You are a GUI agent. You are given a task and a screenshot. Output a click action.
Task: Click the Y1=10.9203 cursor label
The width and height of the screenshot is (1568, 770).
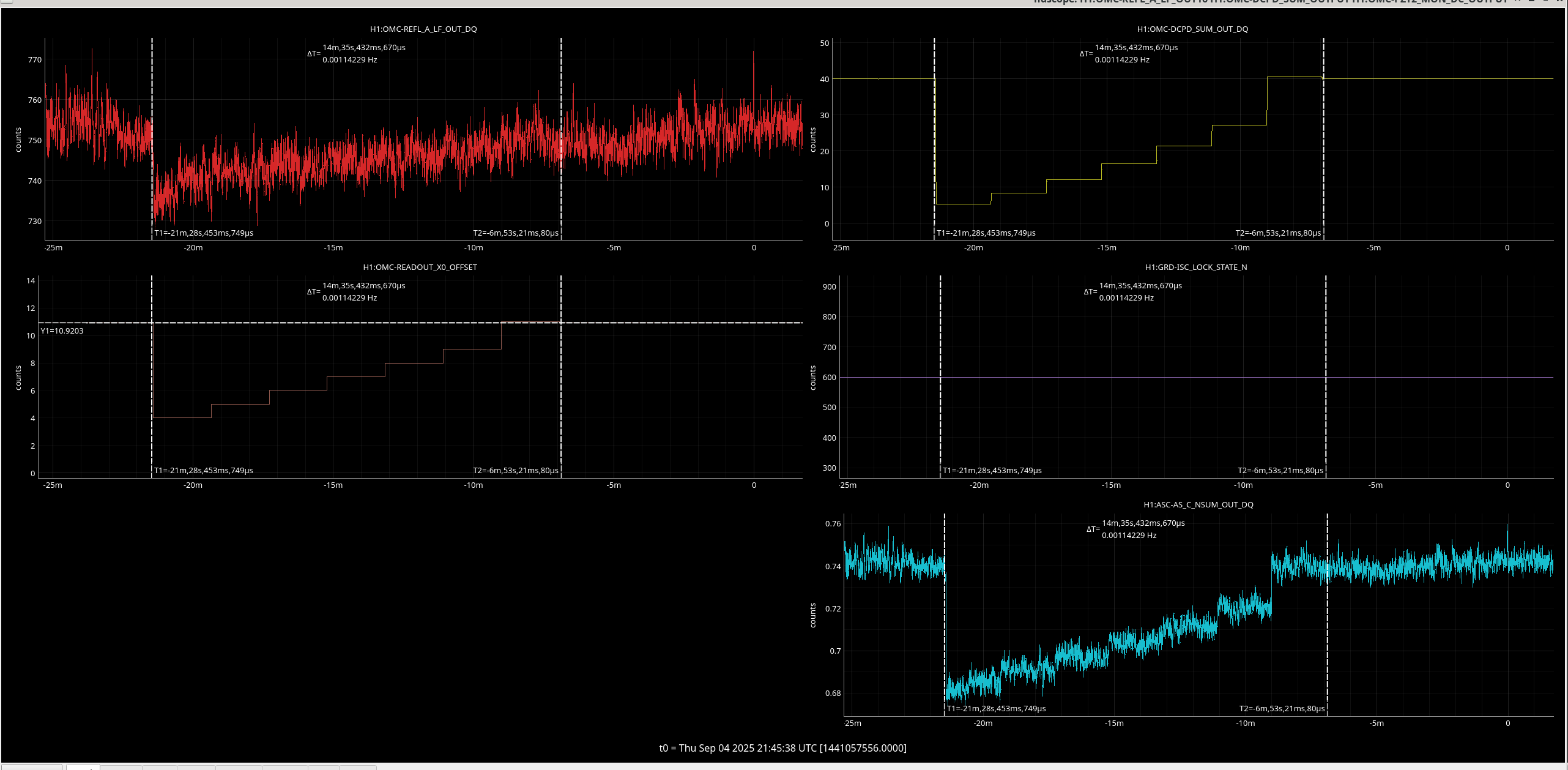[x=62, y=331]
